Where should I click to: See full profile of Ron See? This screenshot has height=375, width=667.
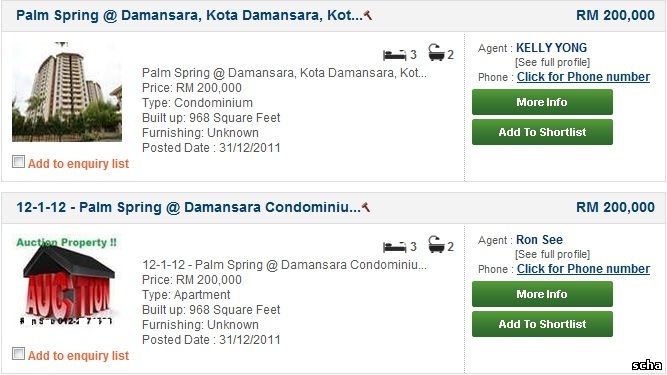[x=552, y=254]
